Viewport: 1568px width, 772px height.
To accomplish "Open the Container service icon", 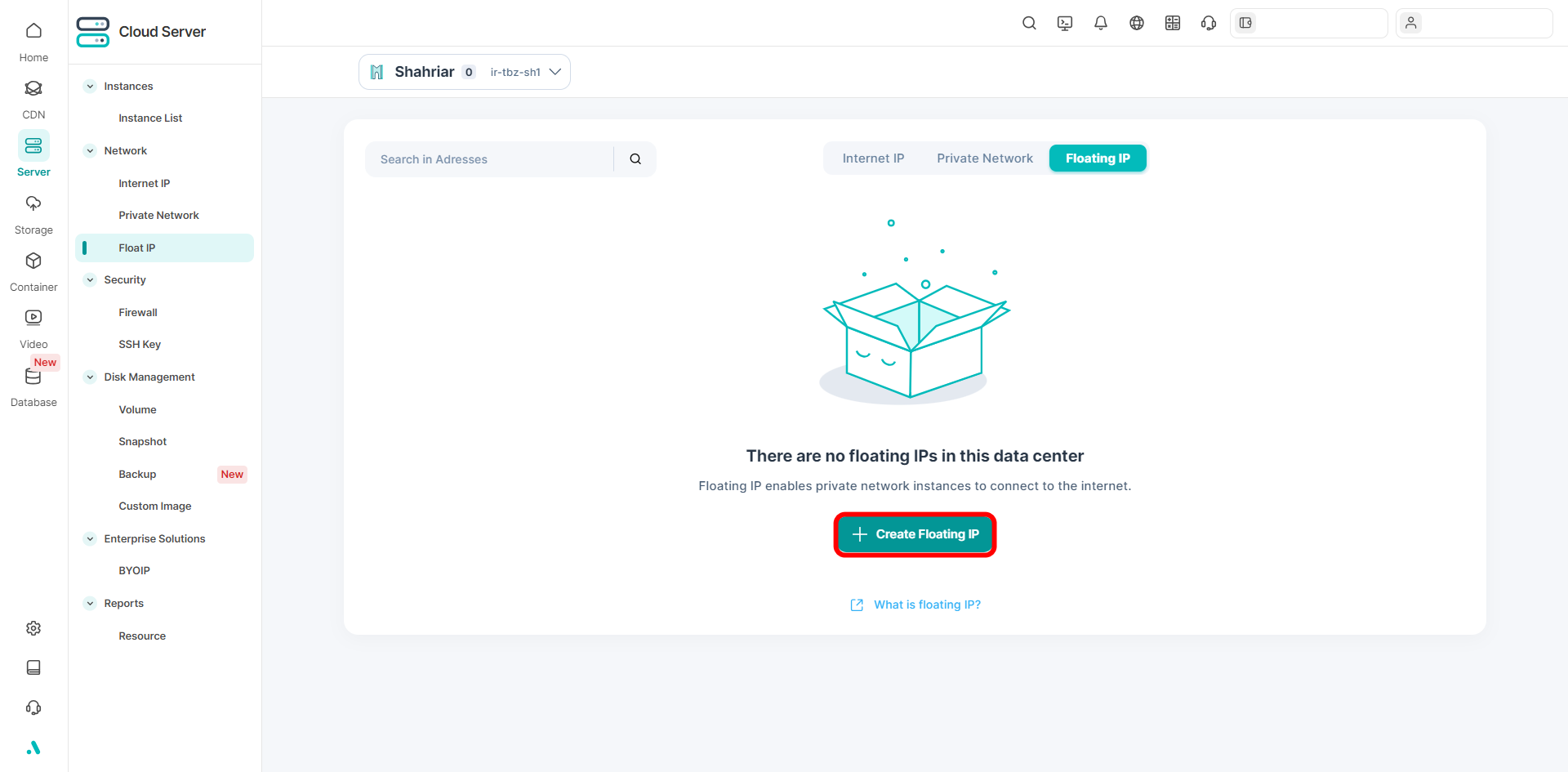I will (x=33, y=261).
